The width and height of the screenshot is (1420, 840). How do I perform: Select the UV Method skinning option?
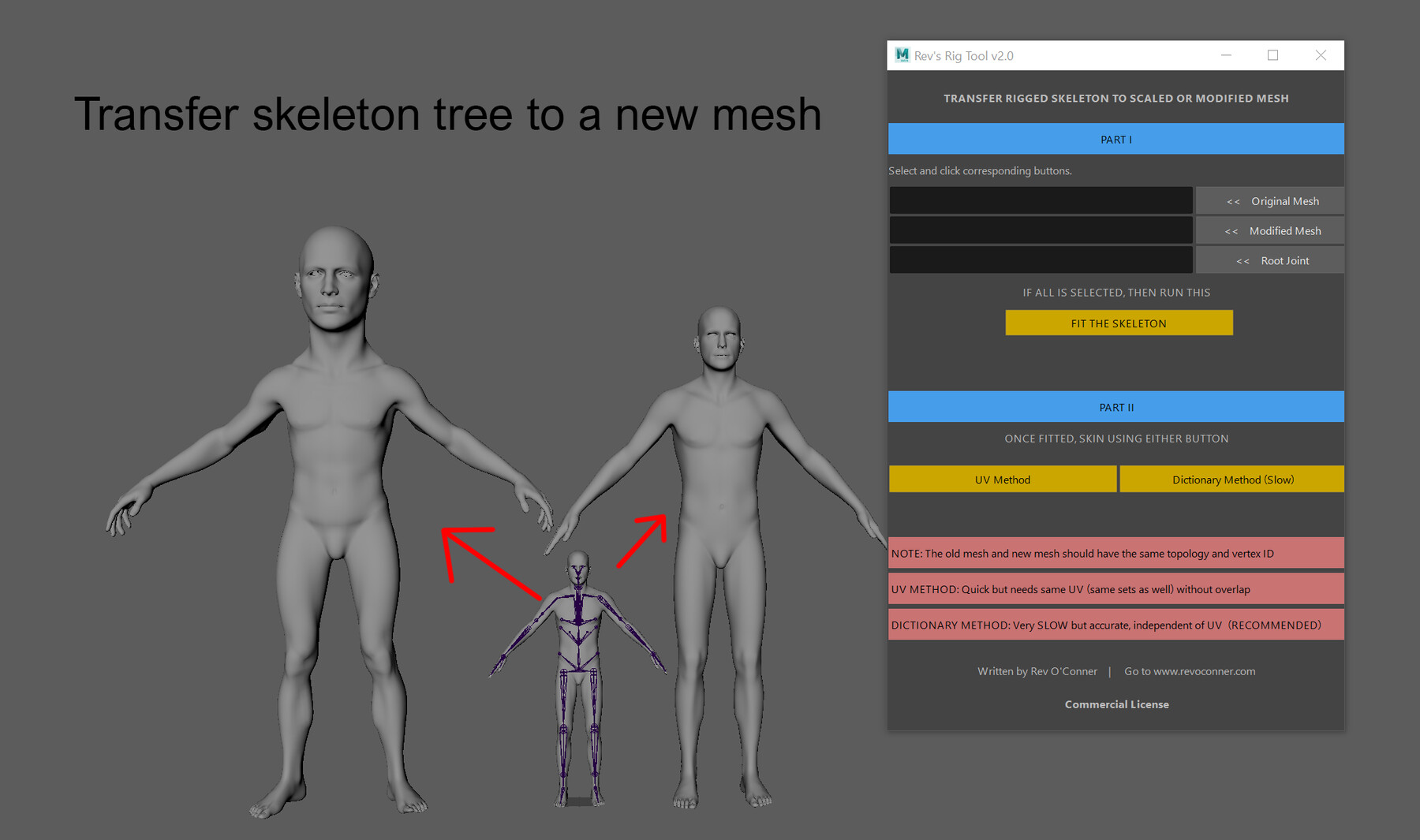click(x=1002, y=479)
